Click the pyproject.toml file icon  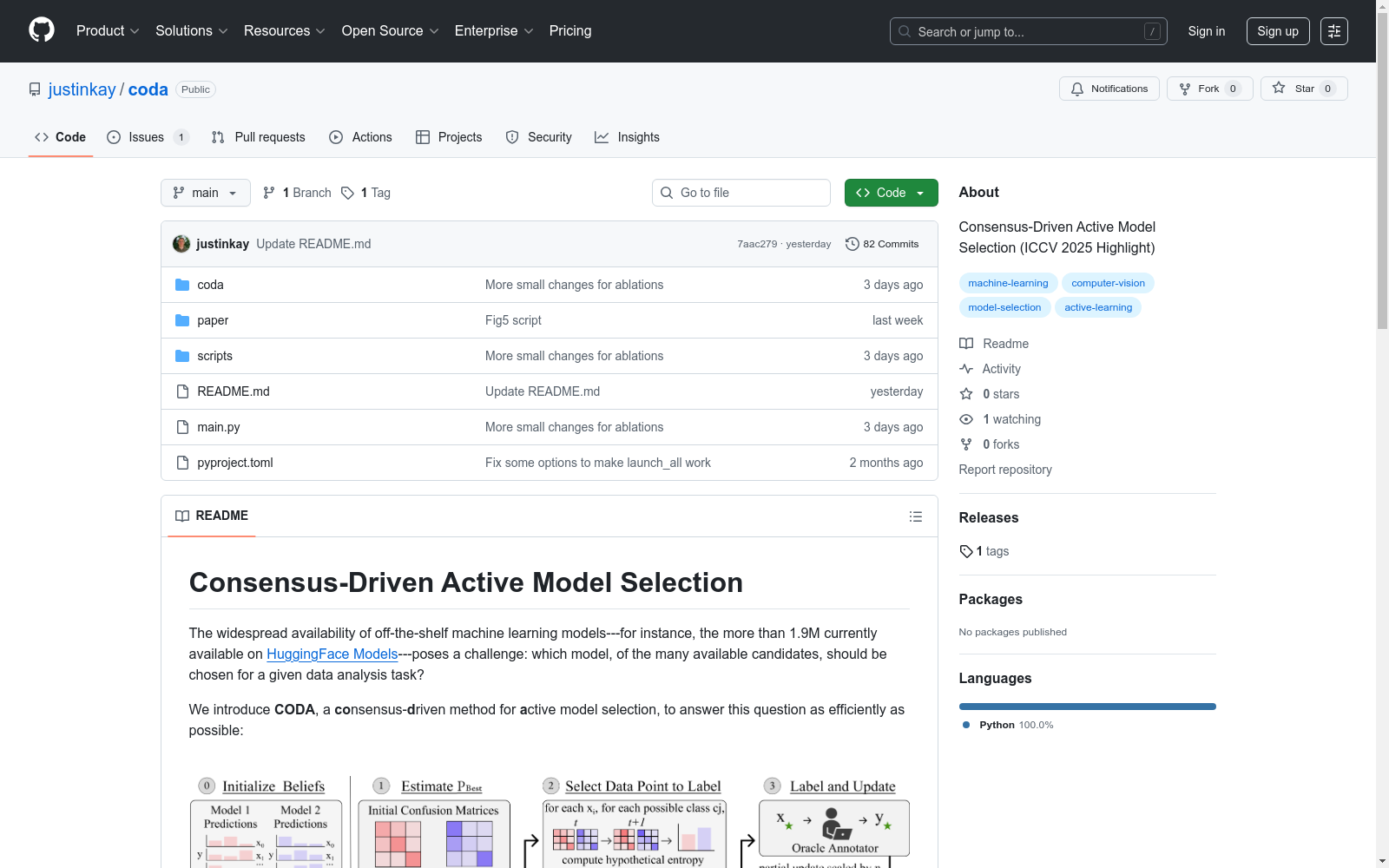[x=182, y=463]
